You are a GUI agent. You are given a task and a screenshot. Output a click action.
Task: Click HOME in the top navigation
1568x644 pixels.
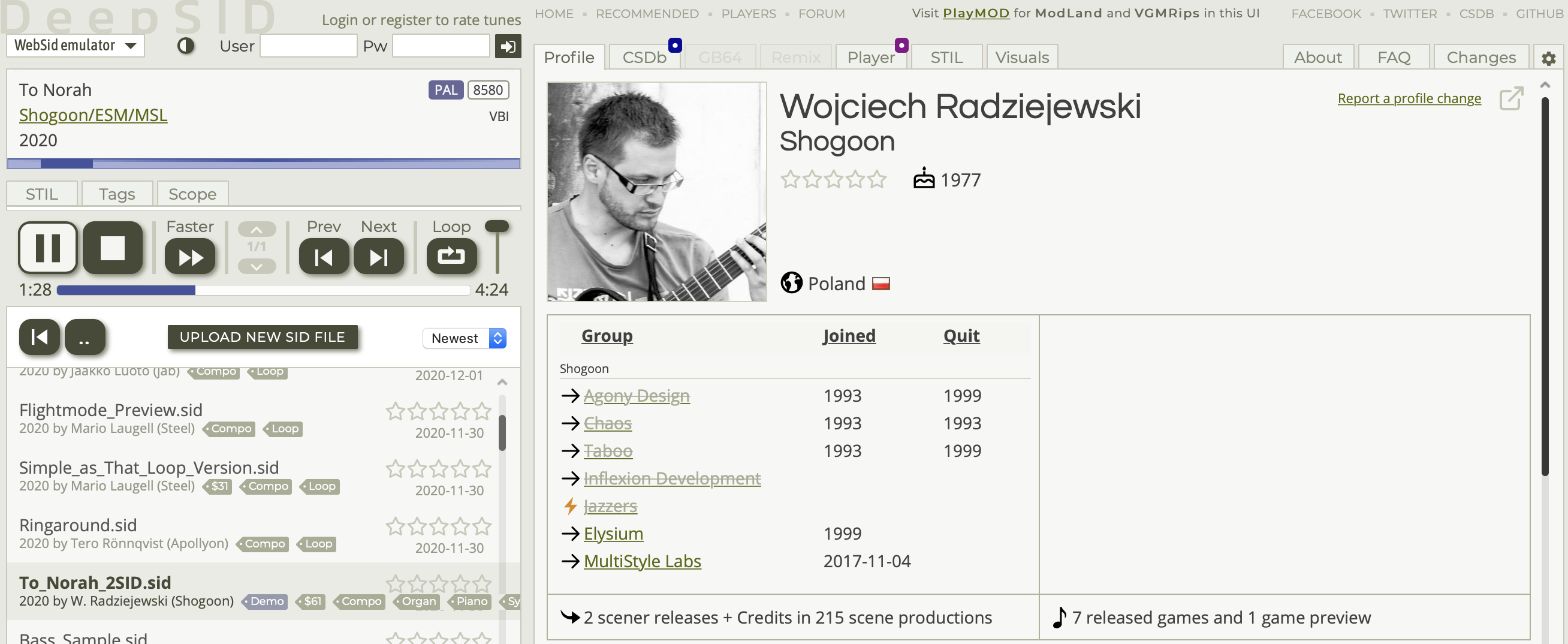click(554, 13)
